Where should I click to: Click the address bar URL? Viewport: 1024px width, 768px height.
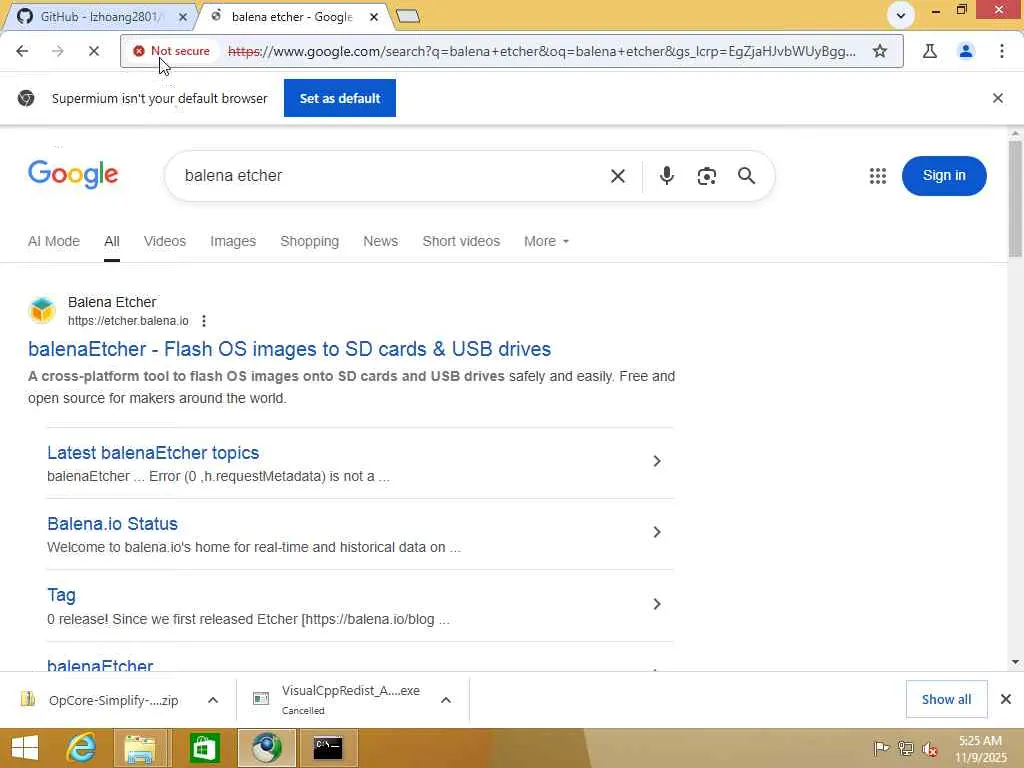pyautogui.click(x=541, y=51)
